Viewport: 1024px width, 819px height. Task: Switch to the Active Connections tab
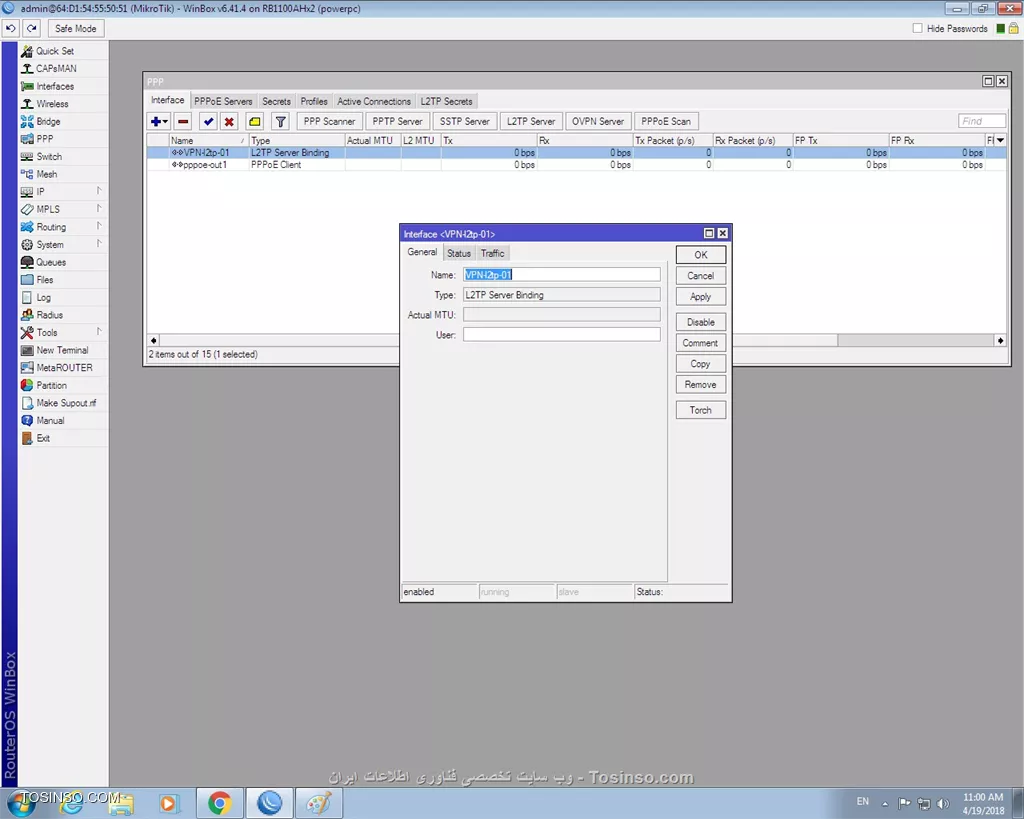tap(374, 101)
